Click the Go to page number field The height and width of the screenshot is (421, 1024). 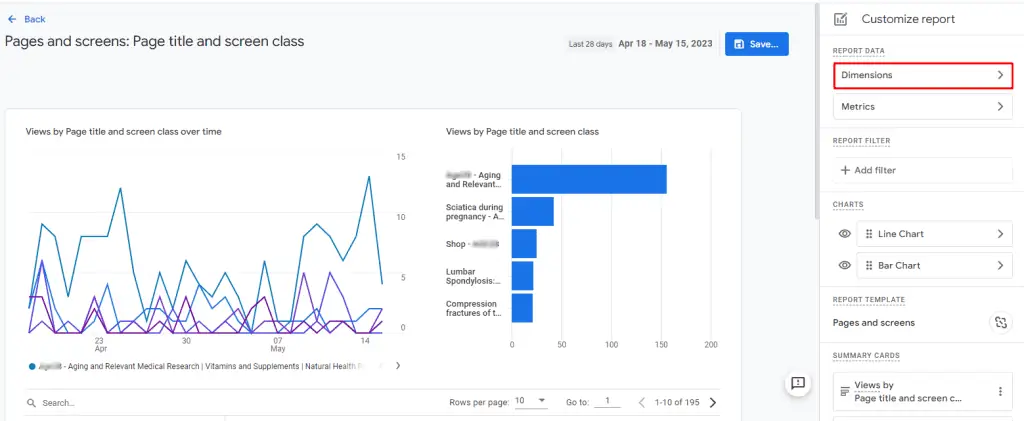(x=606, y=402)
